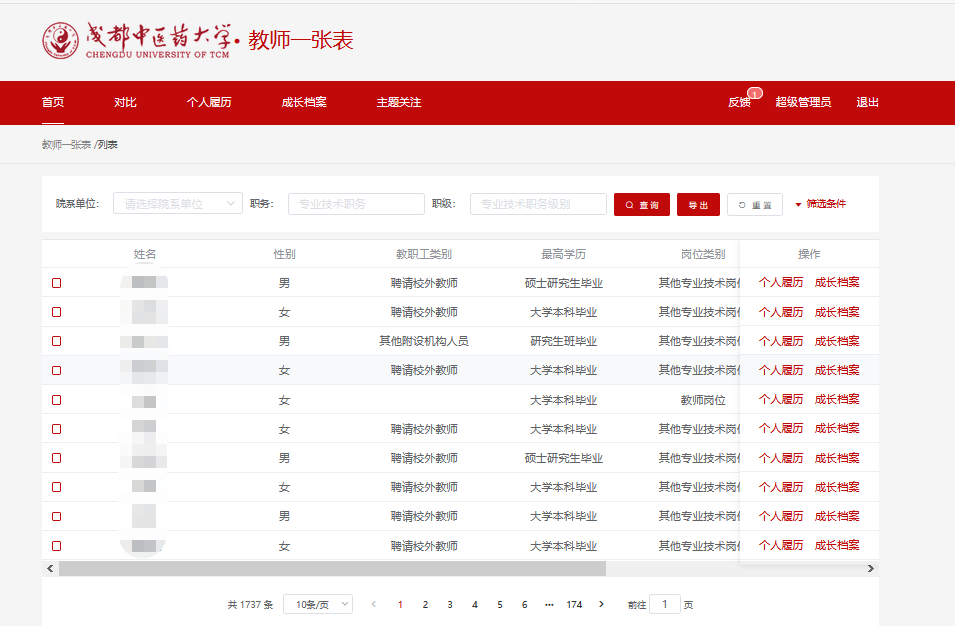Go to next page arrow in pagination
The height and width of the screenshot is (626, 955).
(601, 604)
